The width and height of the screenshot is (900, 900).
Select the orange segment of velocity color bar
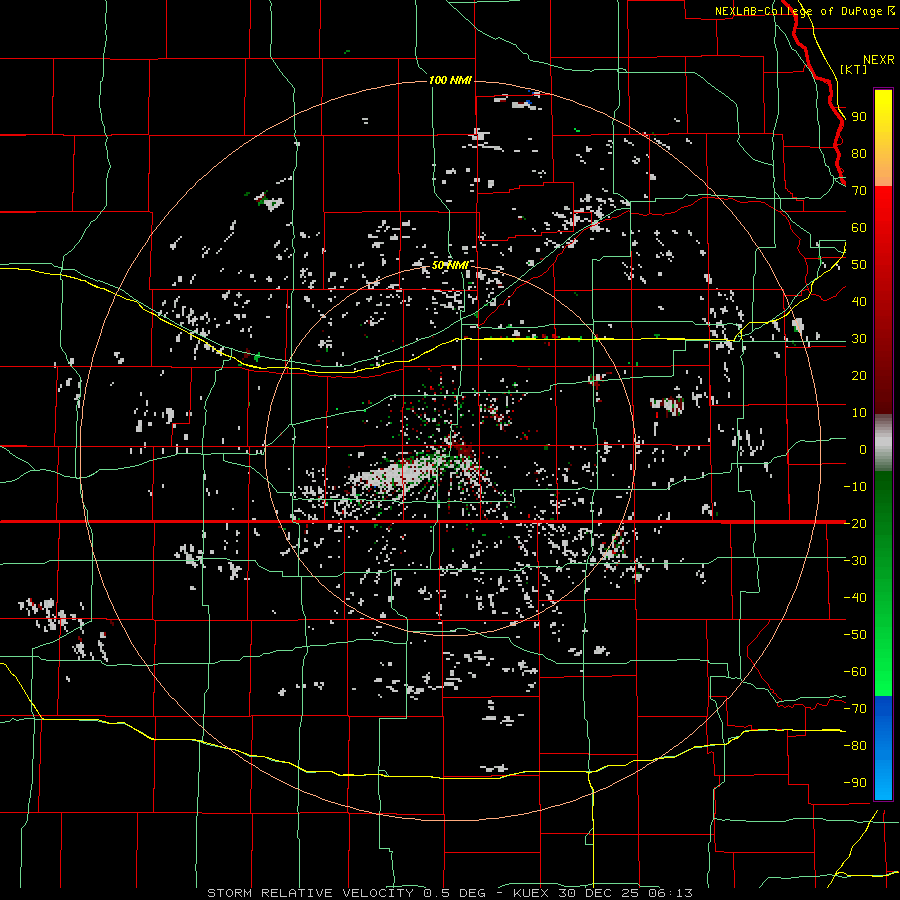pos(883,166)
